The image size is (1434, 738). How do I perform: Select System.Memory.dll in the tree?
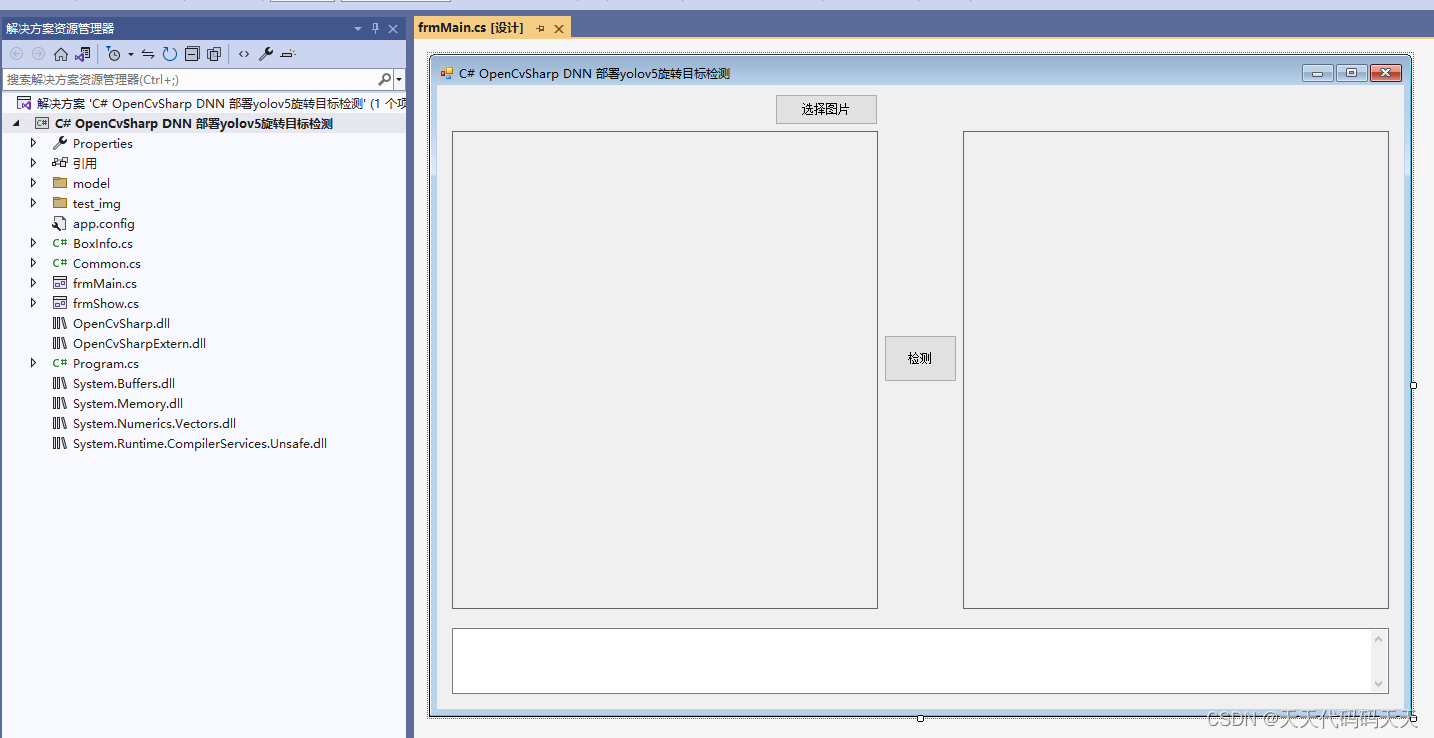(x=128, y=403)
